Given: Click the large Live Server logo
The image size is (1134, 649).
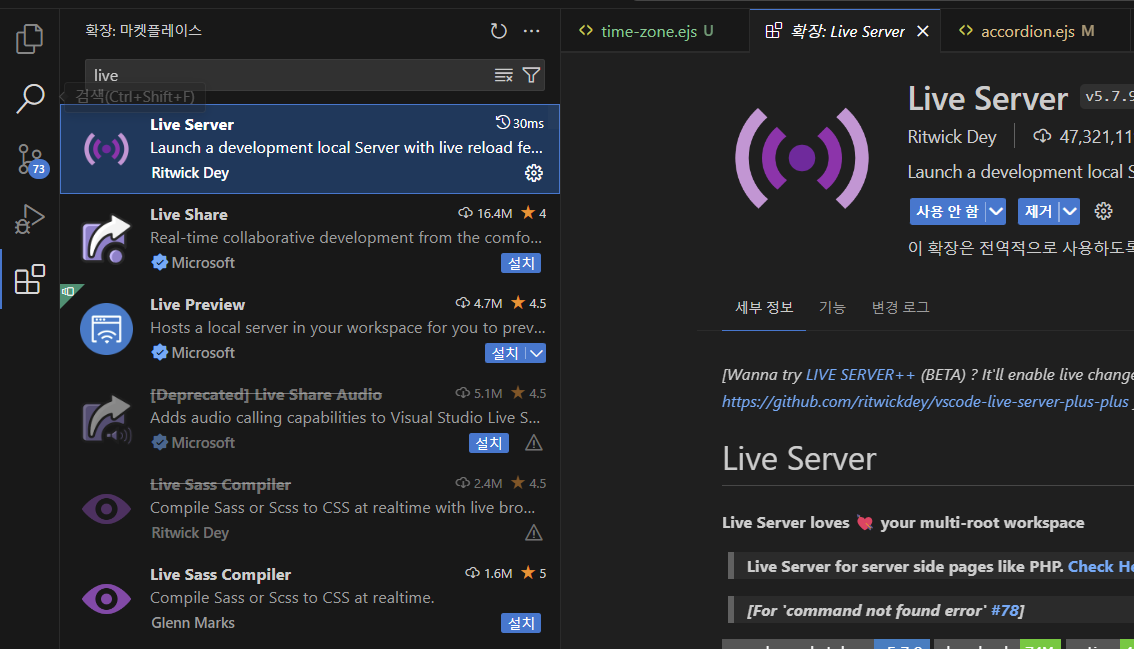Looking at the screenshot, I should point(801,158).
